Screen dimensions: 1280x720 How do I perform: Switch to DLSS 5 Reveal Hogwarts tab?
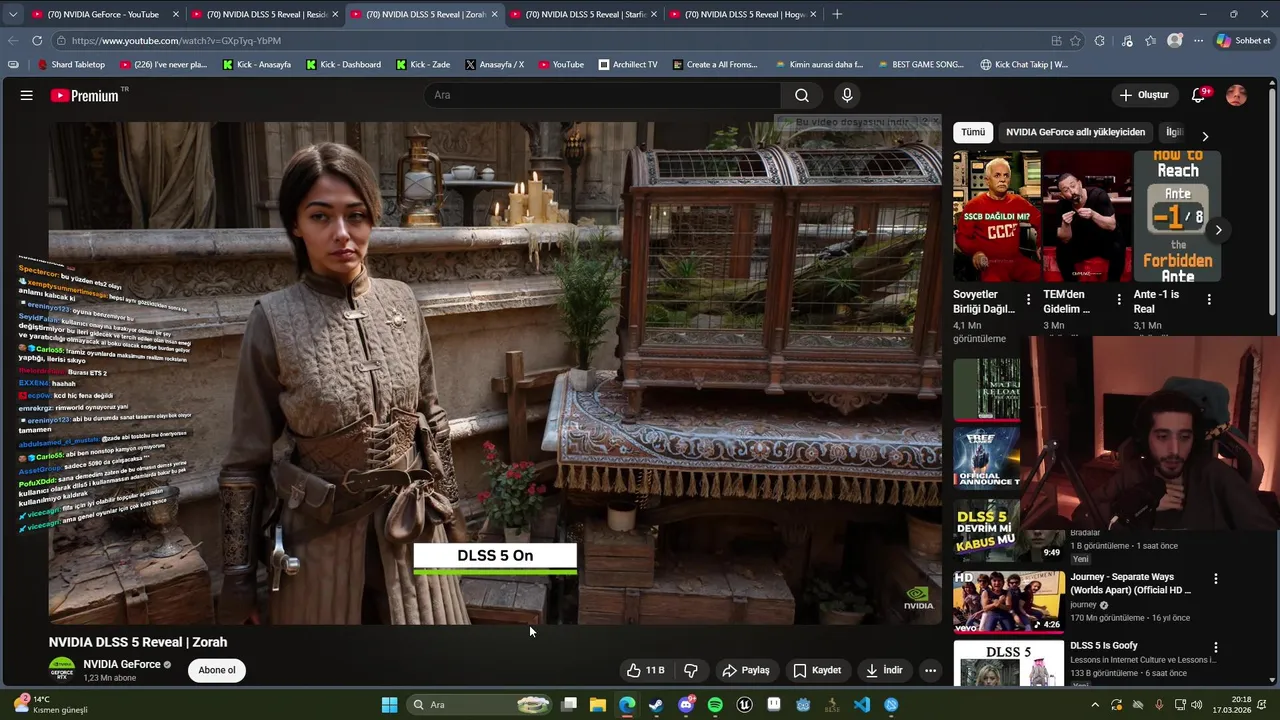(743, 14)
